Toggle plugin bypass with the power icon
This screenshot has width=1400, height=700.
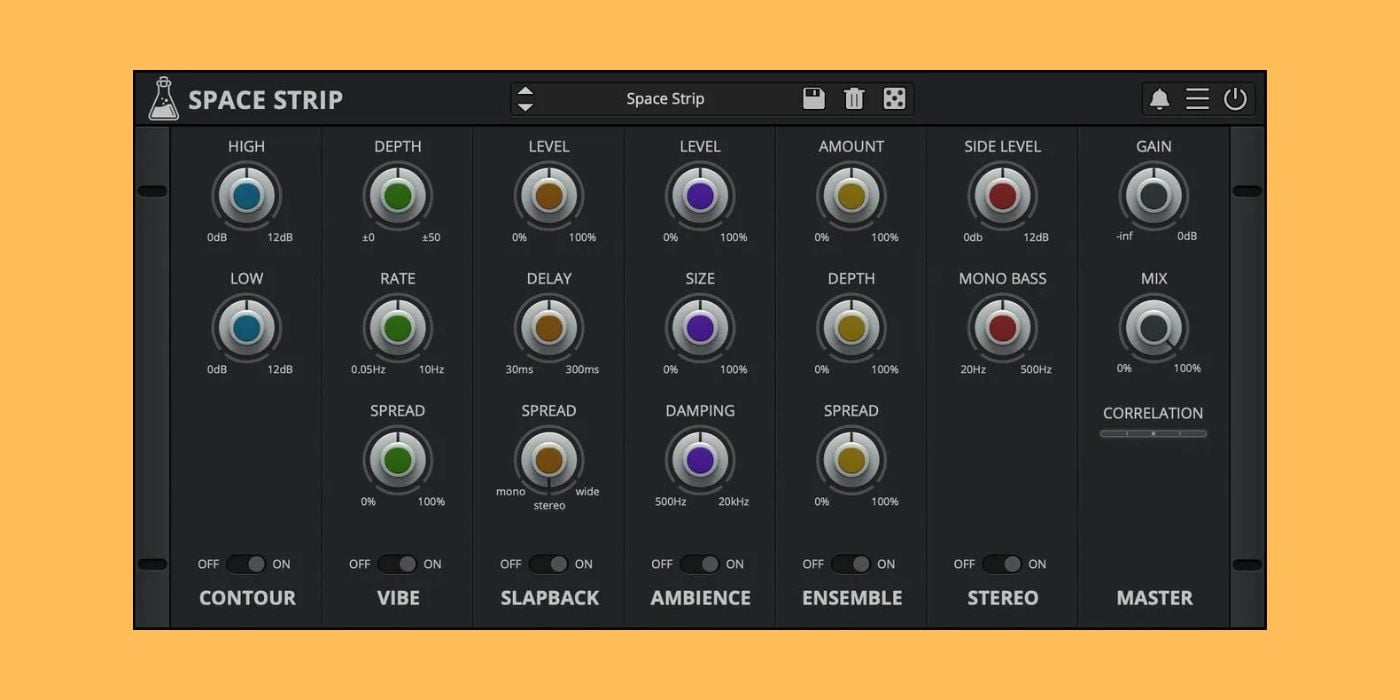coord(1233,98)
